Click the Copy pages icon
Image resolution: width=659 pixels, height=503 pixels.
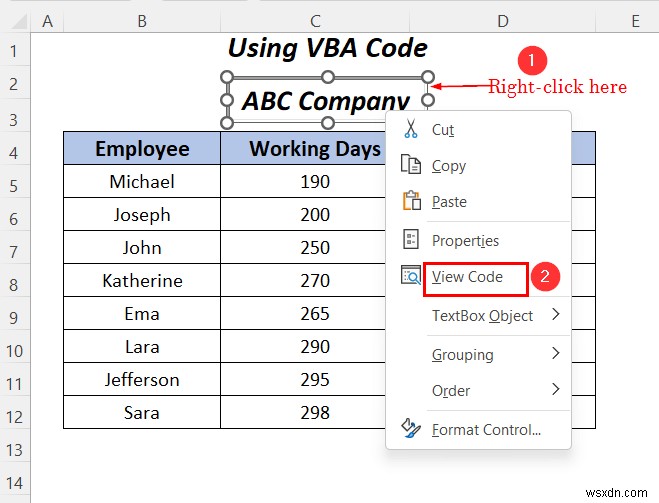[x=410, y=164]
